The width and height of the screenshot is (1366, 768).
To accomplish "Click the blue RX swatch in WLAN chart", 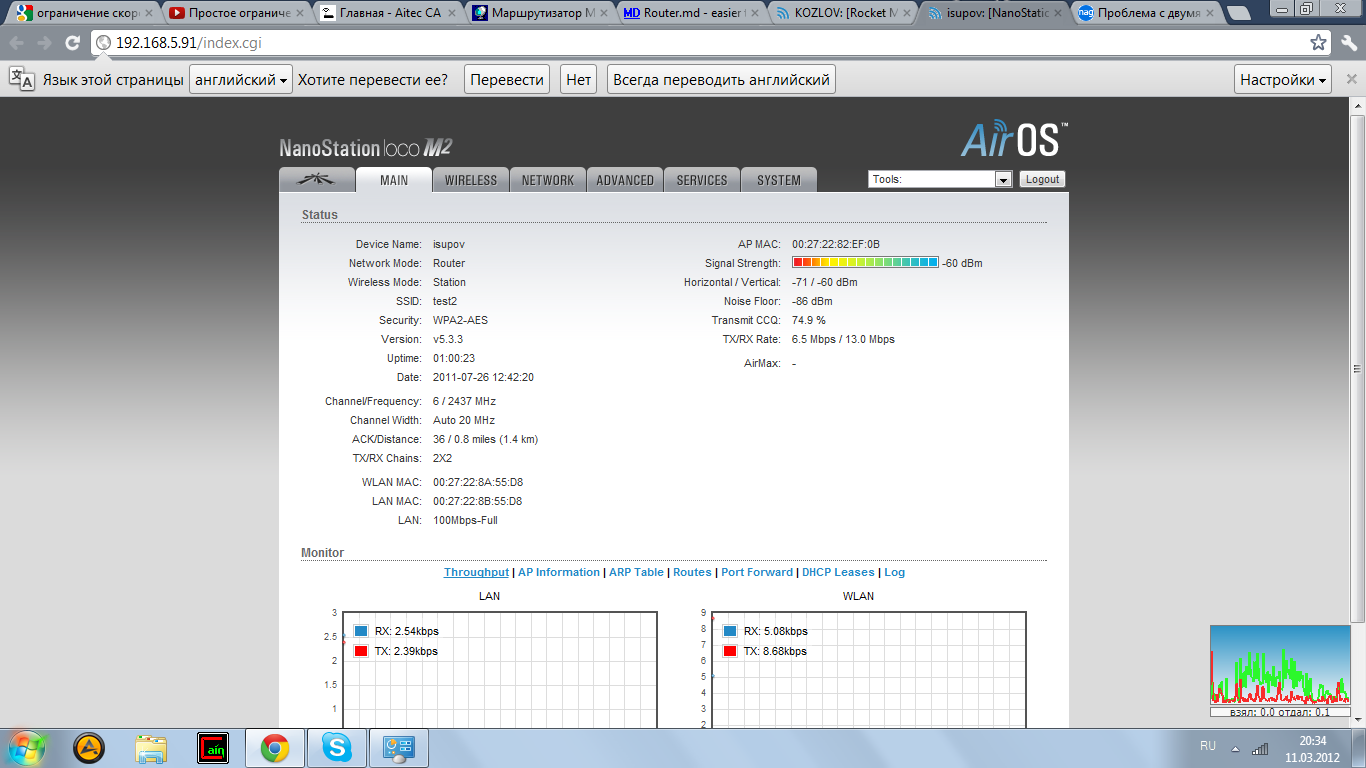I will (730, 631).
